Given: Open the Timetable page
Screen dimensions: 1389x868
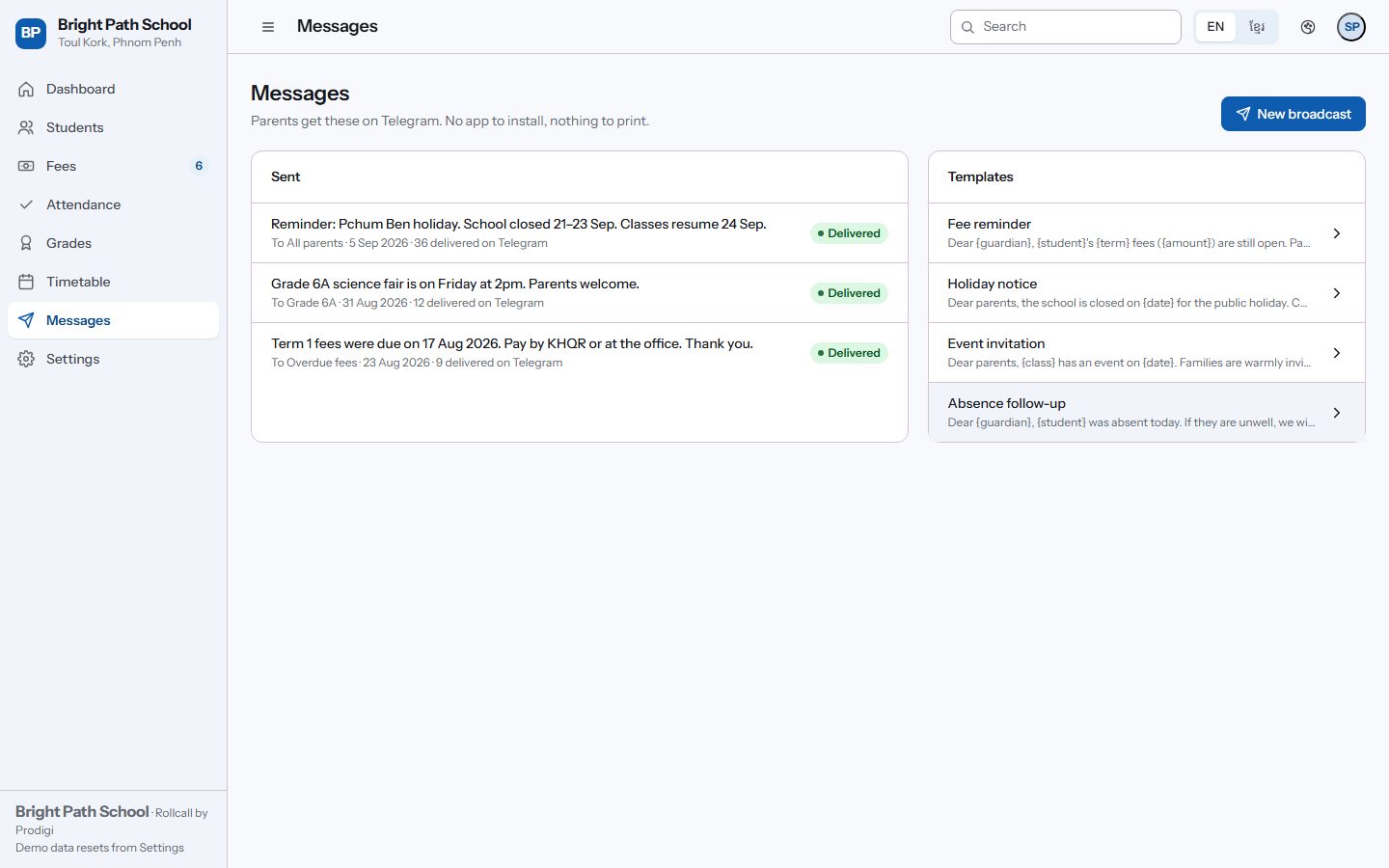Looking at the screenshot, I should coord(113,282).
